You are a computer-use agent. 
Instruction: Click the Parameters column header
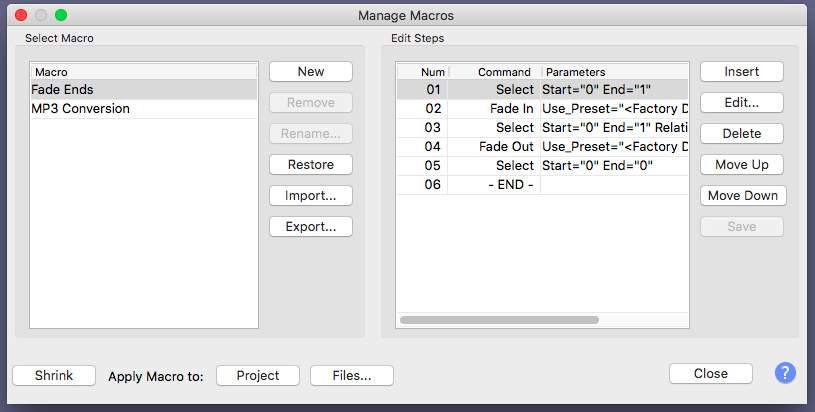tap(614, 72)
